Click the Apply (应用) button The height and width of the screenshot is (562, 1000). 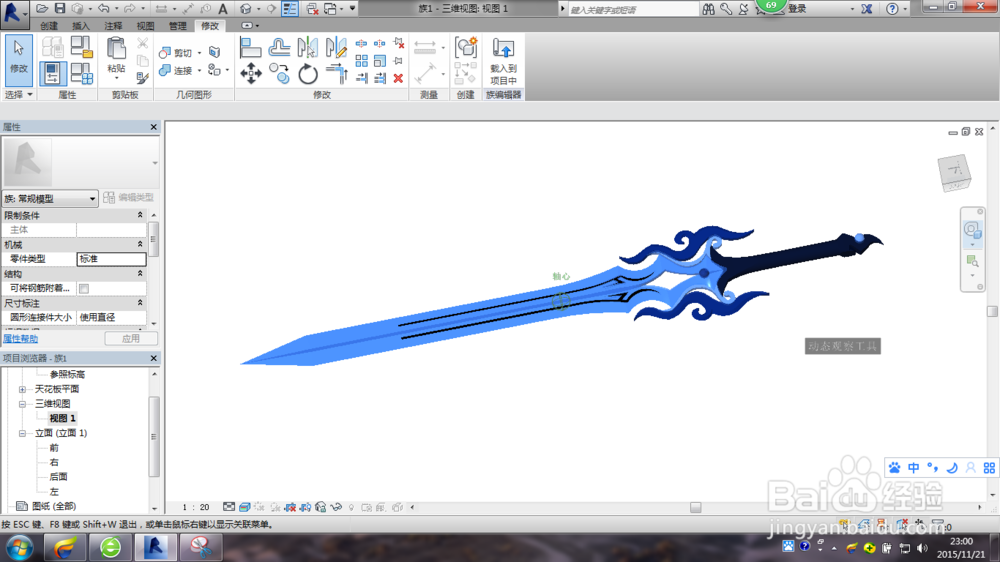[131, 339]
